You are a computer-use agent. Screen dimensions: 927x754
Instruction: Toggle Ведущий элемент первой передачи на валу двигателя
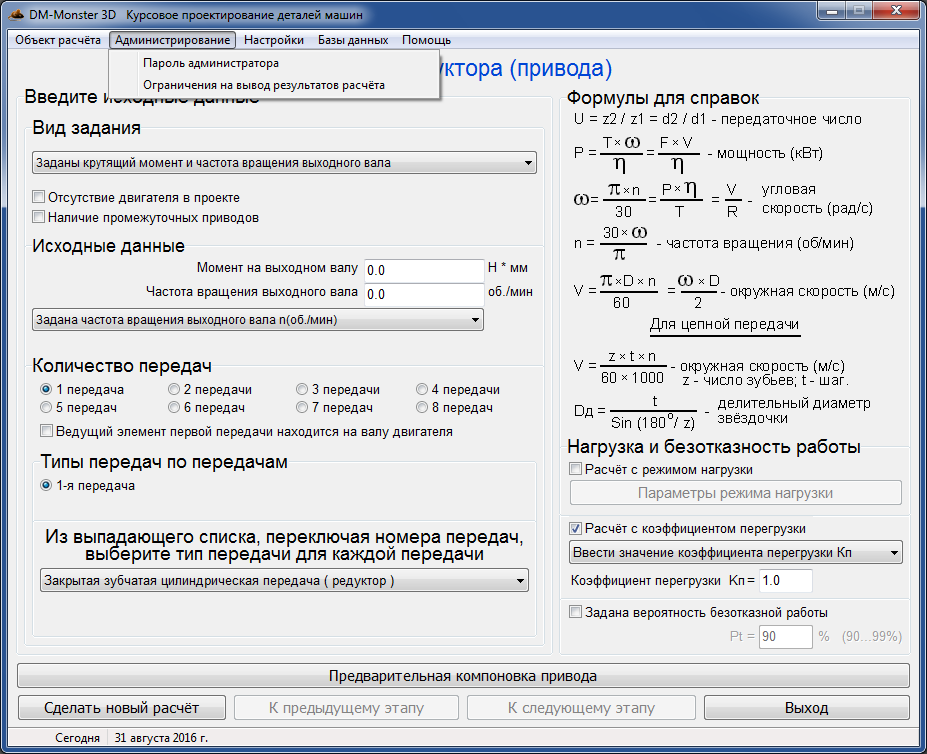tap(46, 431)
